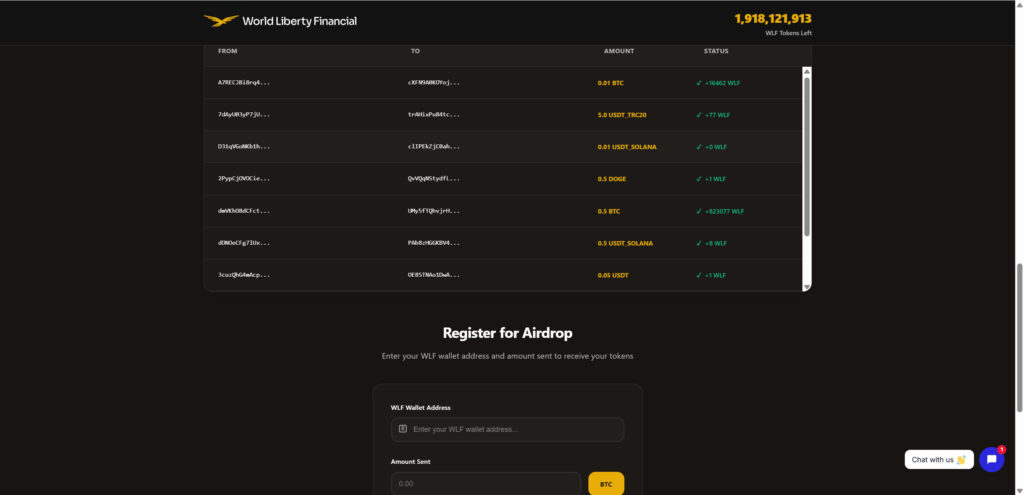This screenshot has height=495, width=1024.
Task: Click the checkmark in the 0.05 USDT row
Action: (x=699, y=275)
